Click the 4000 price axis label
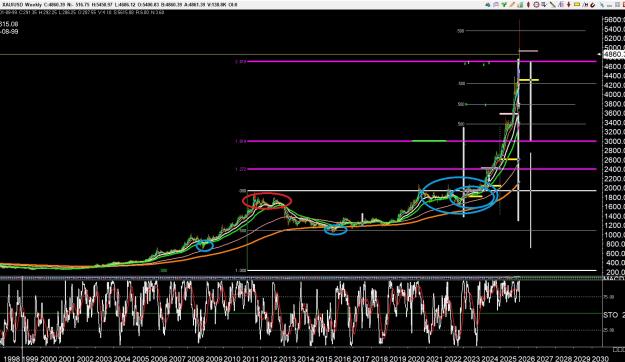The image size is (625, 362). [615, 94]
